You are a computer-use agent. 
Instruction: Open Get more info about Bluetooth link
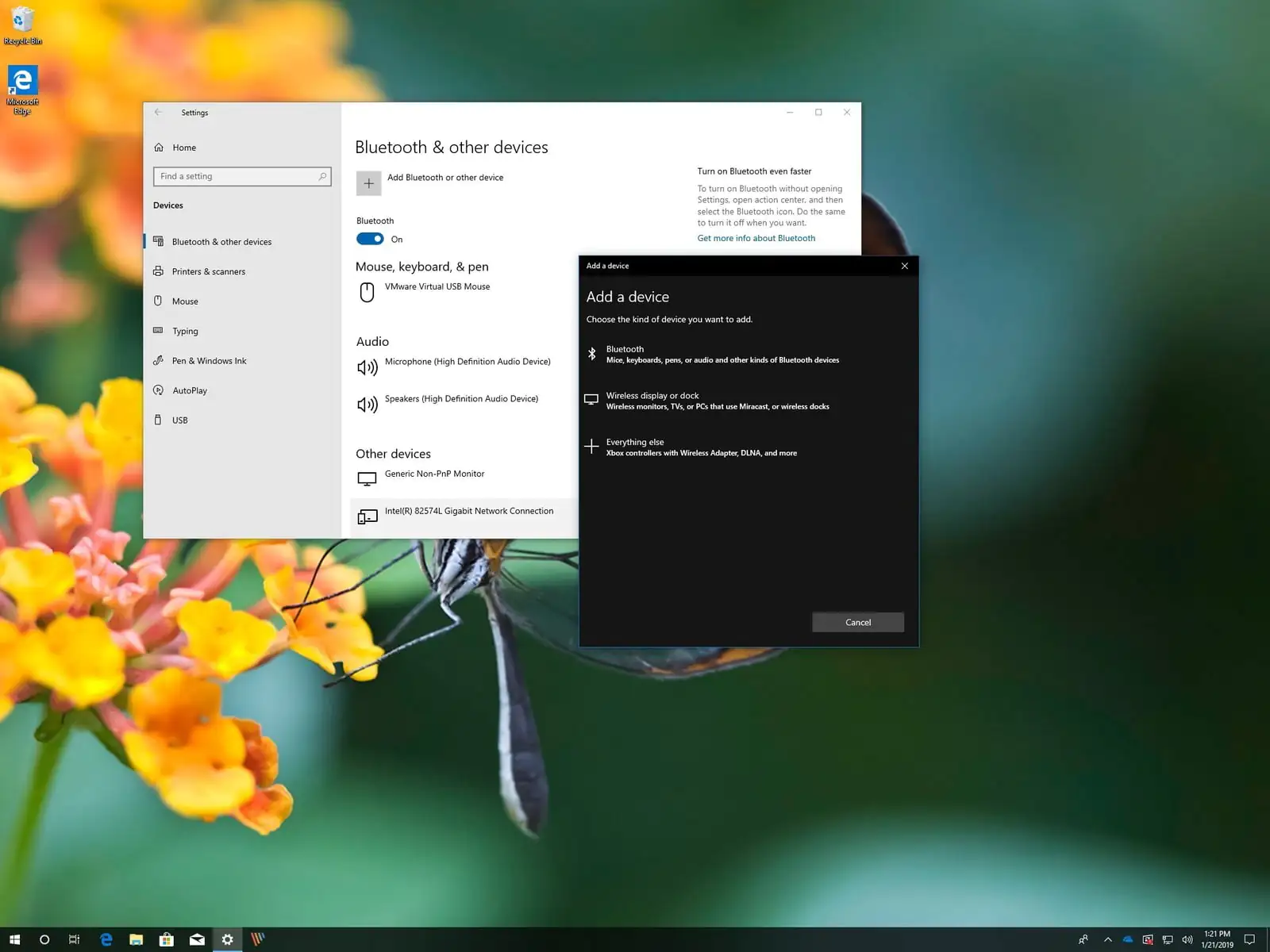click(x=756, y=238)
